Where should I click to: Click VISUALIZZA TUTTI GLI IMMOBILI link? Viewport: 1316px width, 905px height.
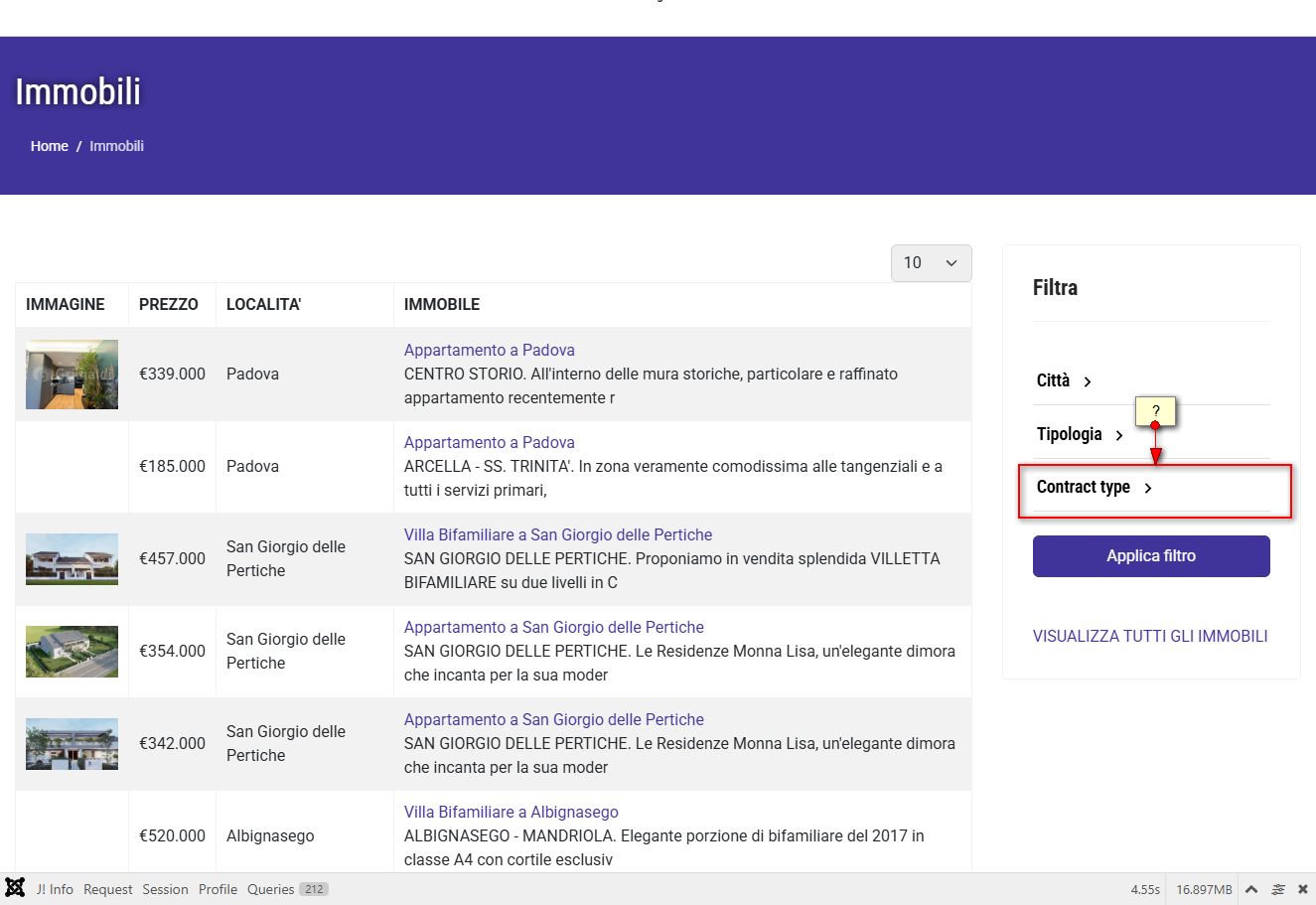1150,636
